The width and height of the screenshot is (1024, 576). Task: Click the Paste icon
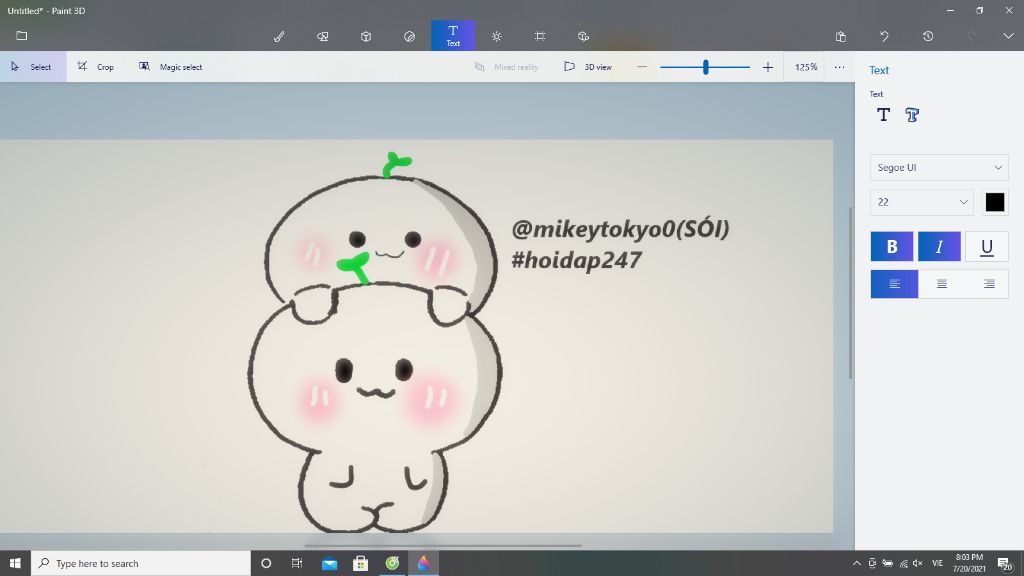coord(840,36)
